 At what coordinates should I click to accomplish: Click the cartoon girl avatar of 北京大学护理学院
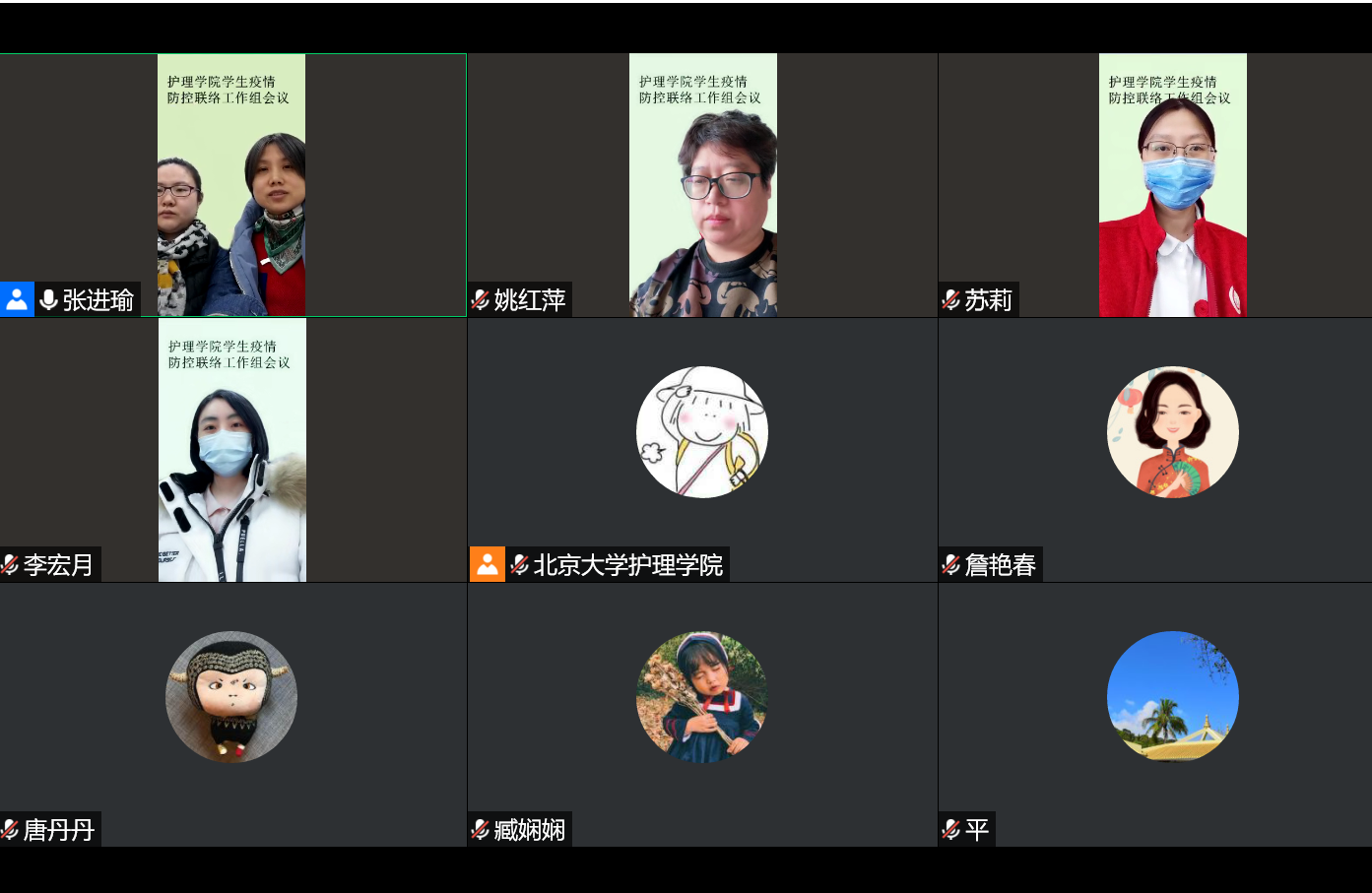pos(702,432)
